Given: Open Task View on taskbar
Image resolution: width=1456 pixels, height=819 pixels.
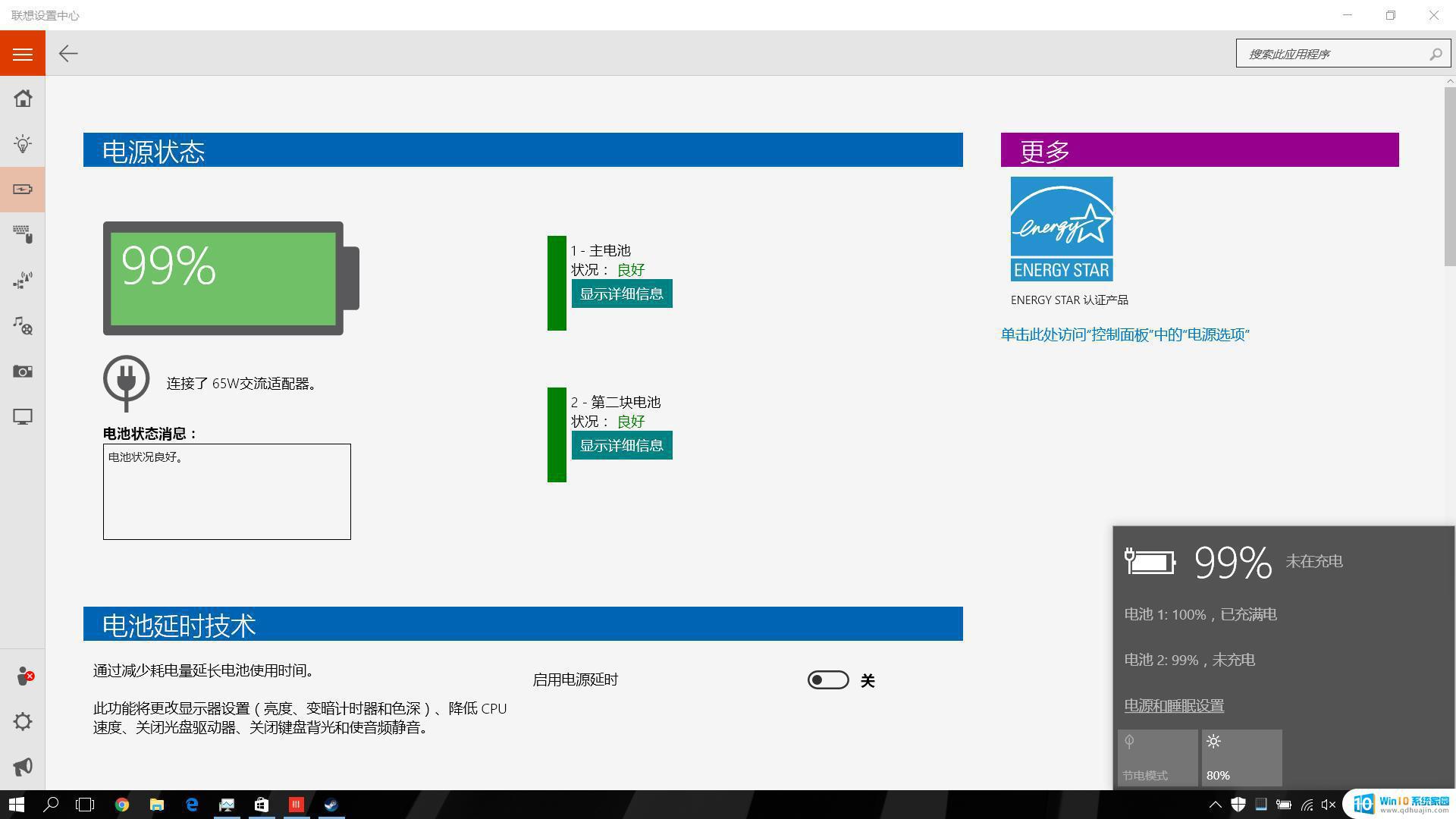Looking at the screenshot, I should (86, 805).
